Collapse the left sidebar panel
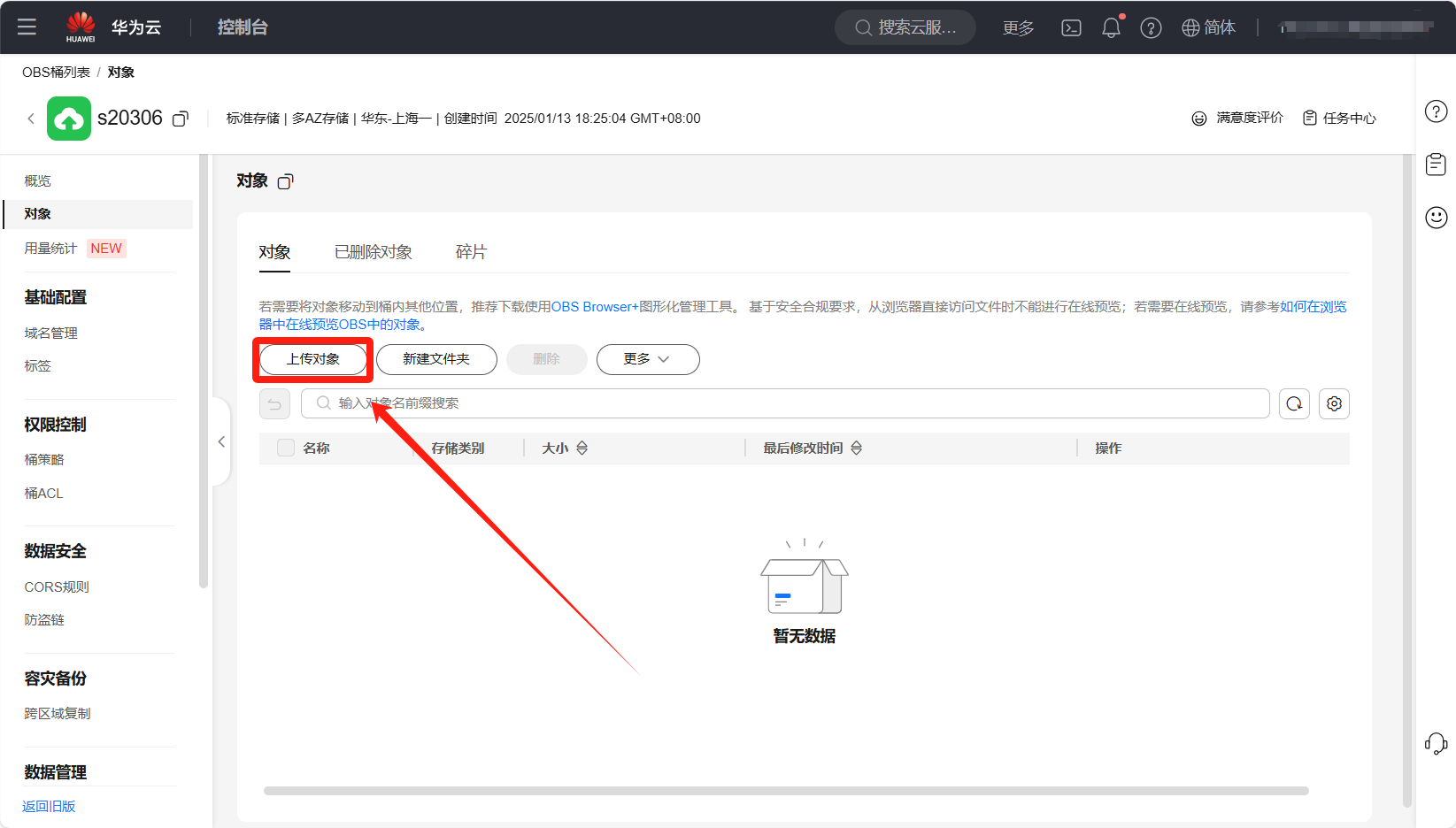Image resolution: width=1456 pixels, height=828 pixels. [221, 441]
